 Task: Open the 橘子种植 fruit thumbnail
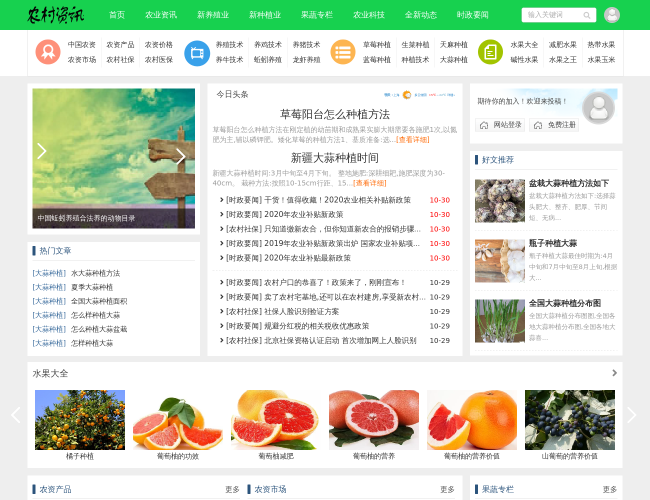(80, 420)
